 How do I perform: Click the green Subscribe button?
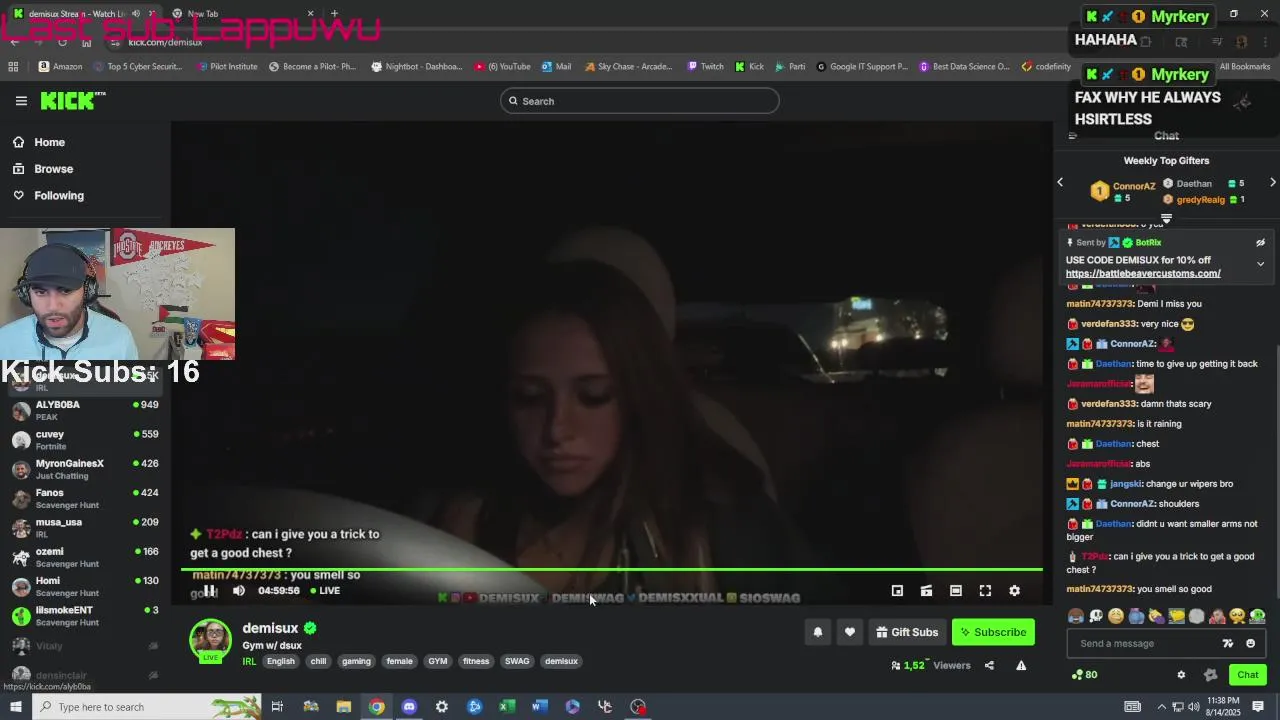click(x=993, y=632)
